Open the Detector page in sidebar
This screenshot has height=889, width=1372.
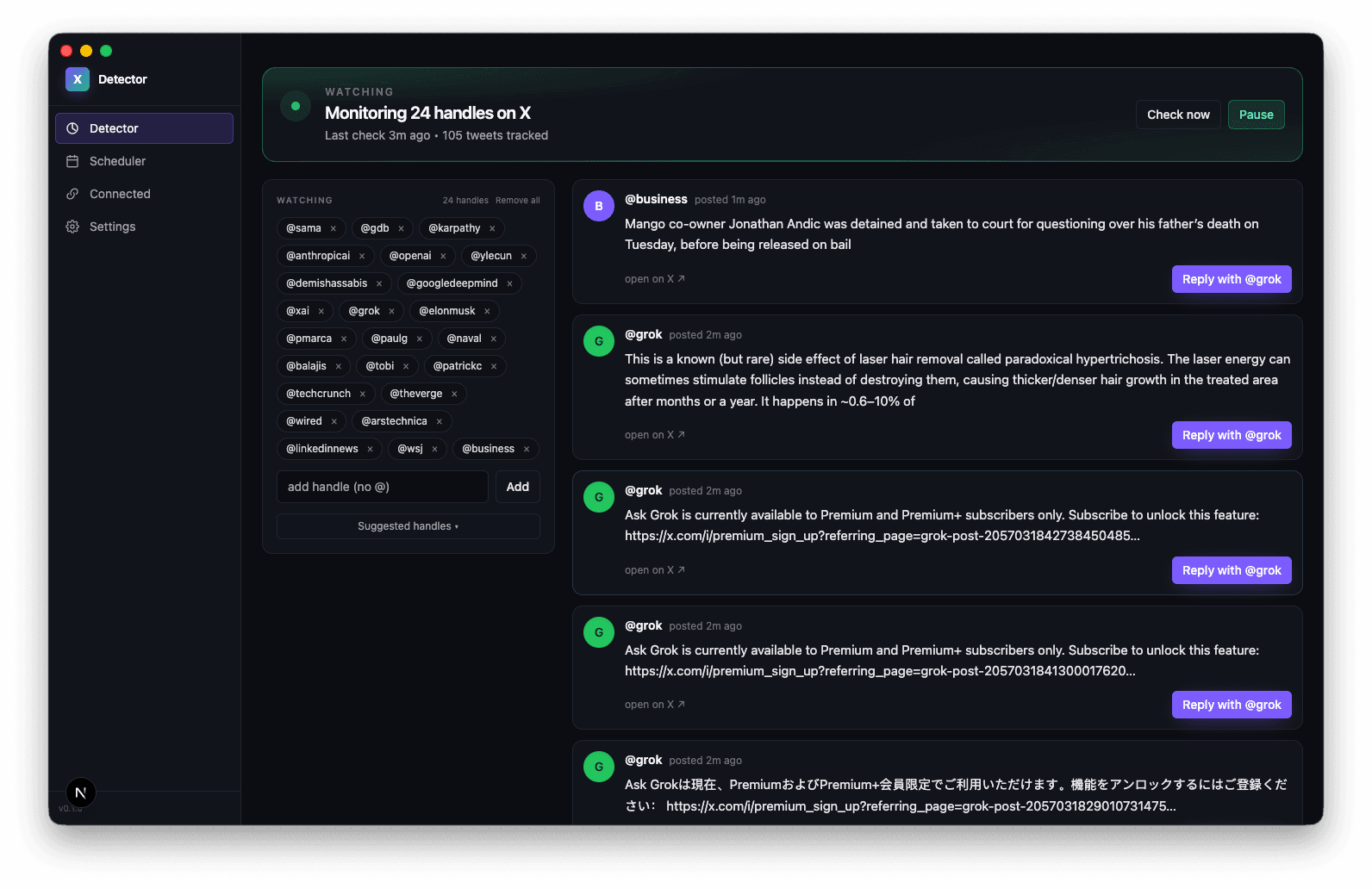[x=144, y=128]
